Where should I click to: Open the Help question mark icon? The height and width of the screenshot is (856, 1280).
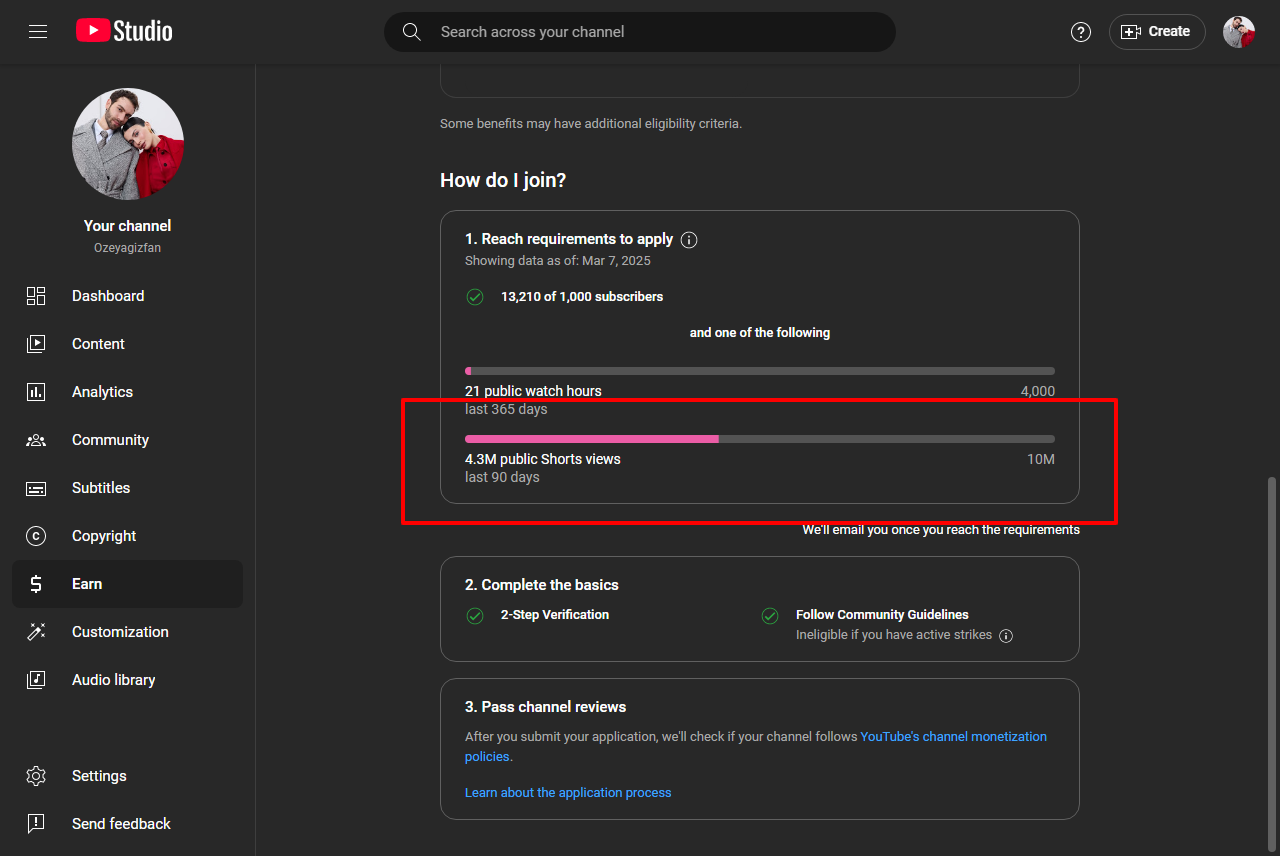pos(1081,32)
